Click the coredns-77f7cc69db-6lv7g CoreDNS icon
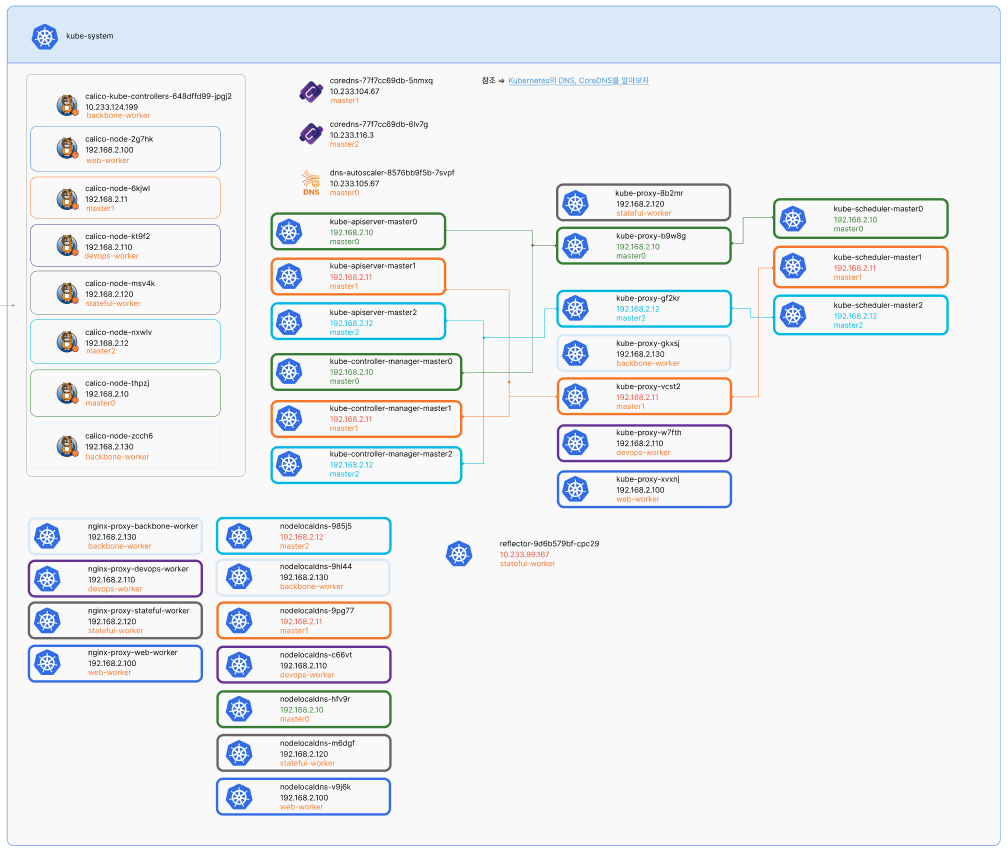Image resolution: width=1008 pixels, height=853 pixels. (311, 134)
